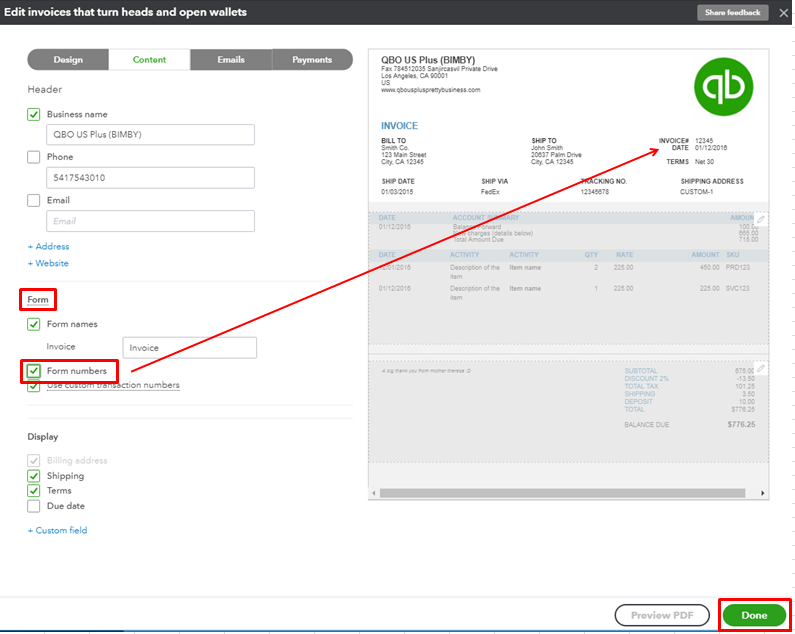
Task: Click the Invoice form name input field
Action: [190, 348]
